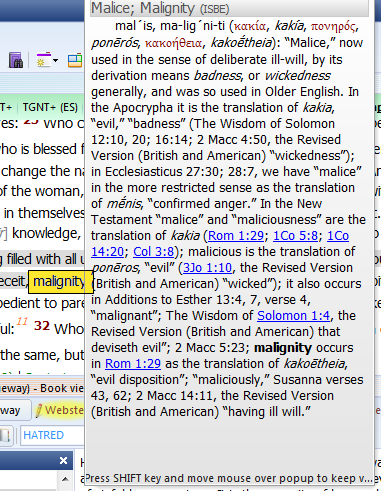Click verse number 32 in Bible text
Screen dimensions: 381x491
(x=42, y=326)
